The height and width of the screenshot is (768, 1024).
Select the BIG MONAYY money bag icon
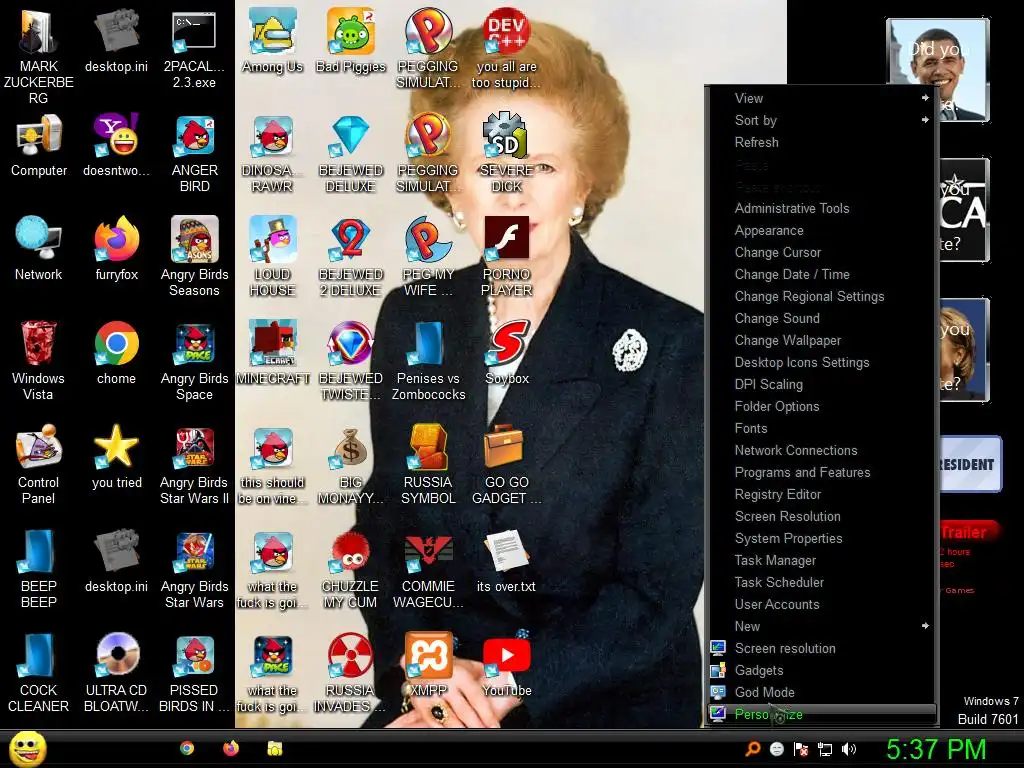(x=351, y=464)
